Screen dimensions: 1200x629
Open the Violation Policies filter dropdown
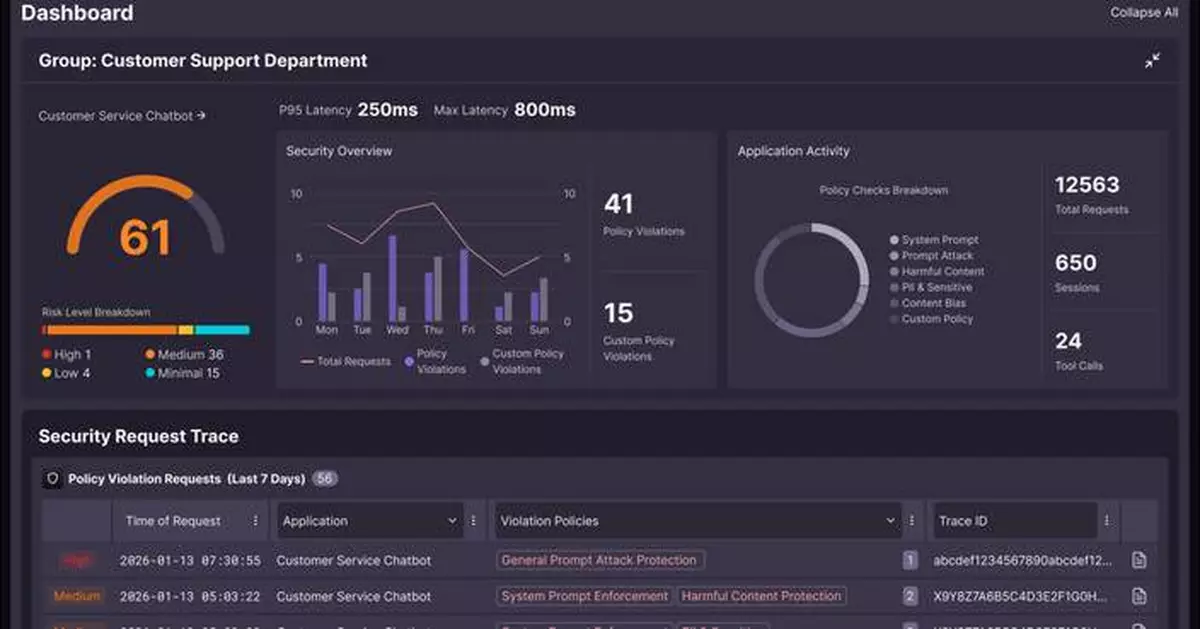pos(696,520)
